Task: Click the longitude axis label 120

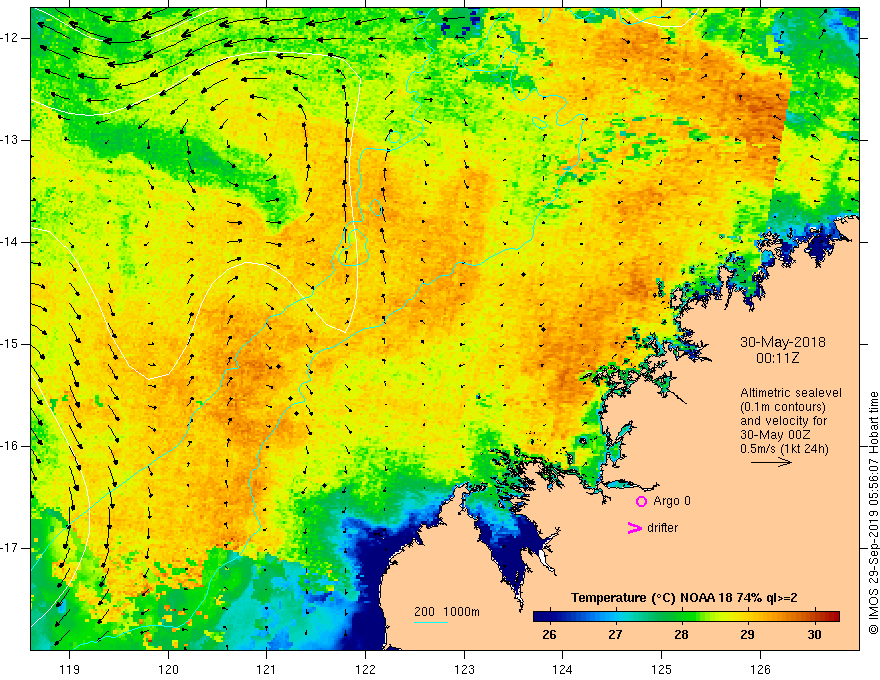Action: point(168,669)
